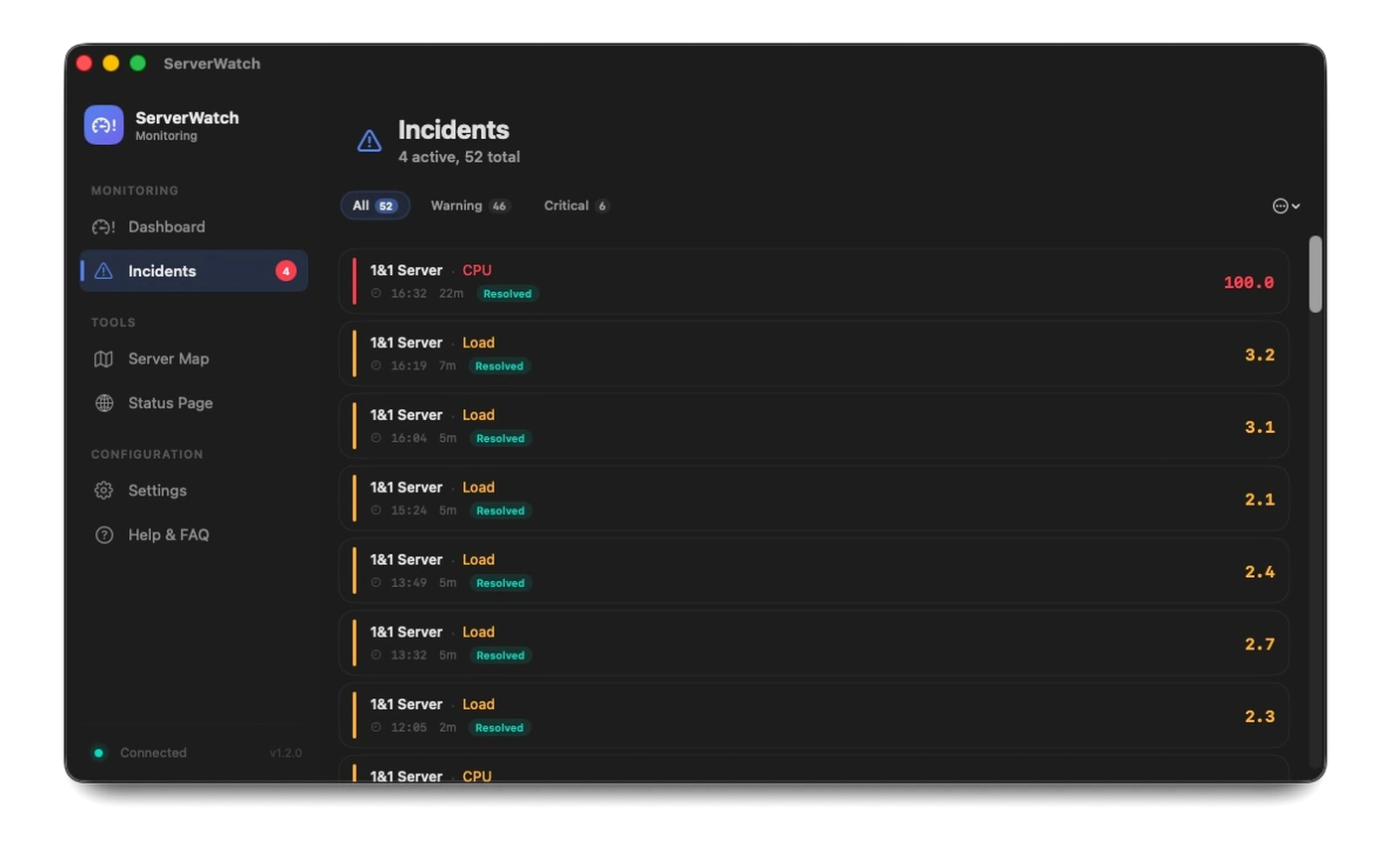Open the CPU incident with value 100.0
This screenshot has width=1391, height=868.
pyautogui.click(x=813, y=282)
